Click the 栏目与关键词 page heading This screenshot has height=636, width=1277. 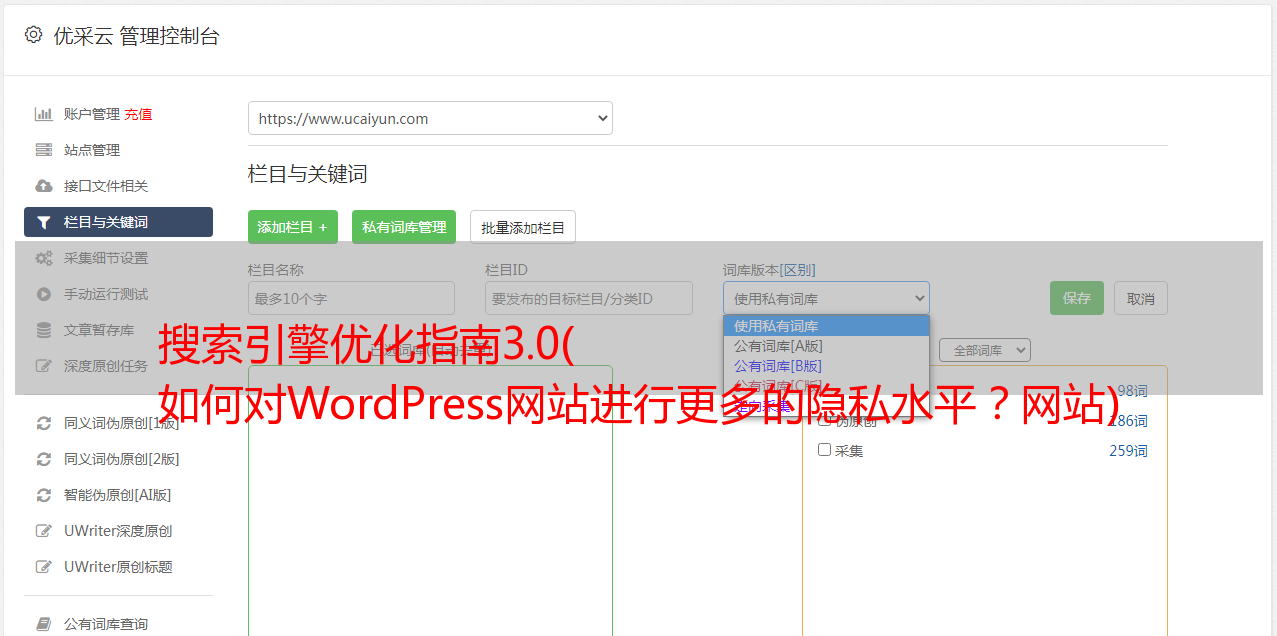pos(308,174)
